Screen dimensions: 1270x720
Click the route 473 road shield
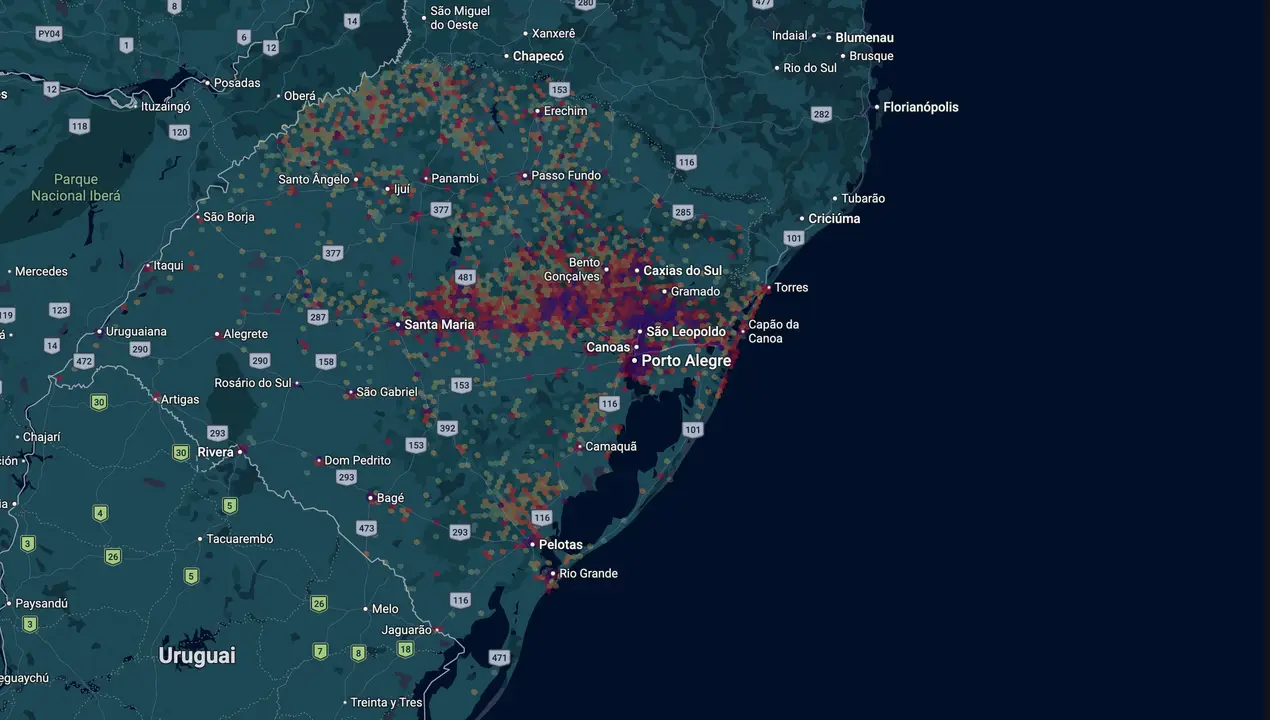(366, 528)
